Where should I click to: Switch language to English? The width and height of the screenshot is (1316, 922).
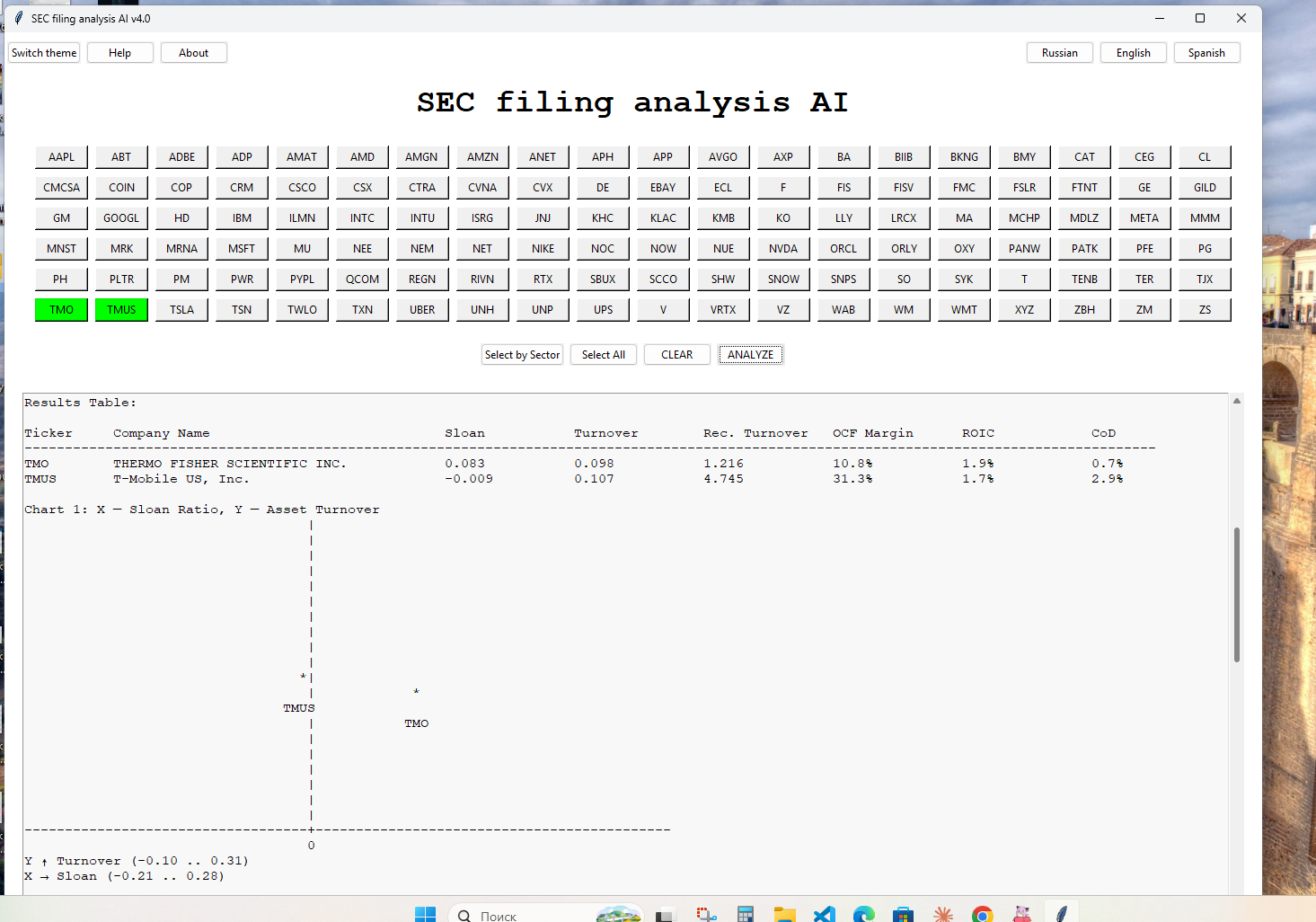point(1134,53)
